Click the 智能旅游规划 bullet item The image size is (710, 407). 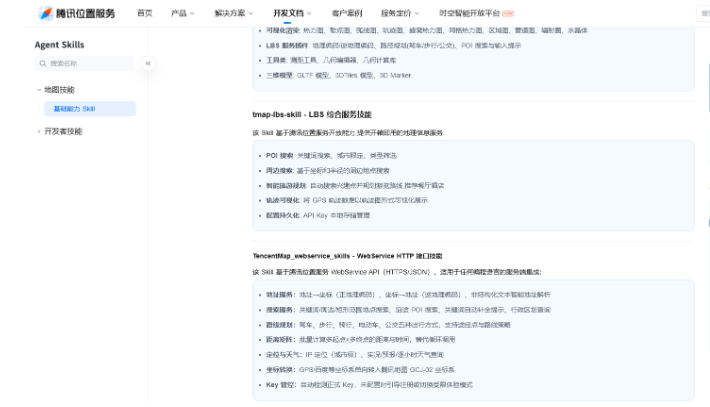pyautogui.click(x=355, y=186)
